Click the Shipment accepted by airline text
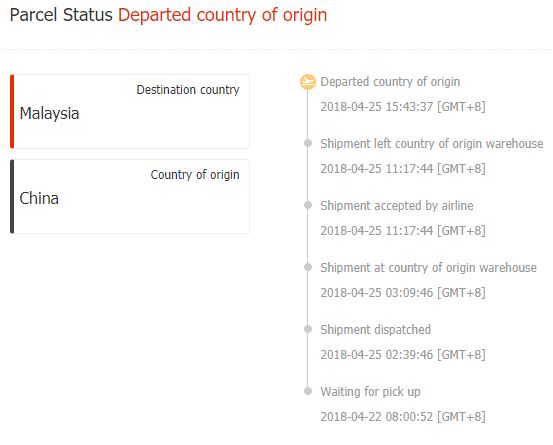The image size is (553, 445). click(397, 206)
